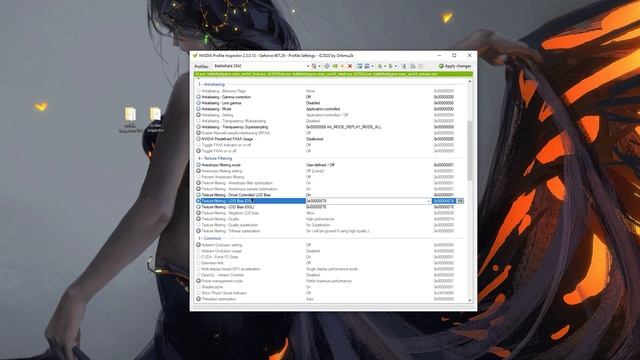This screenshot has height=360, width=640.
Task: Select the 3 - Antialiasing section header
Action: (211, 84)
